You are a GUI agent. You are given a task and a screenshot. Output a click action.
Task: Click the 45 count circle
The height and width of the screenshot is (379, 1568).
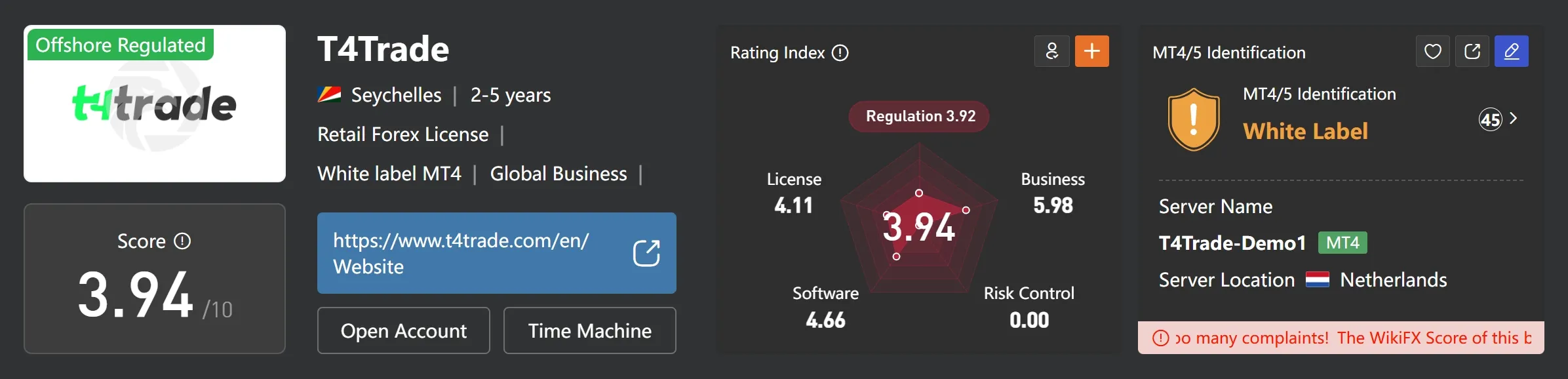coord(1490,119)
